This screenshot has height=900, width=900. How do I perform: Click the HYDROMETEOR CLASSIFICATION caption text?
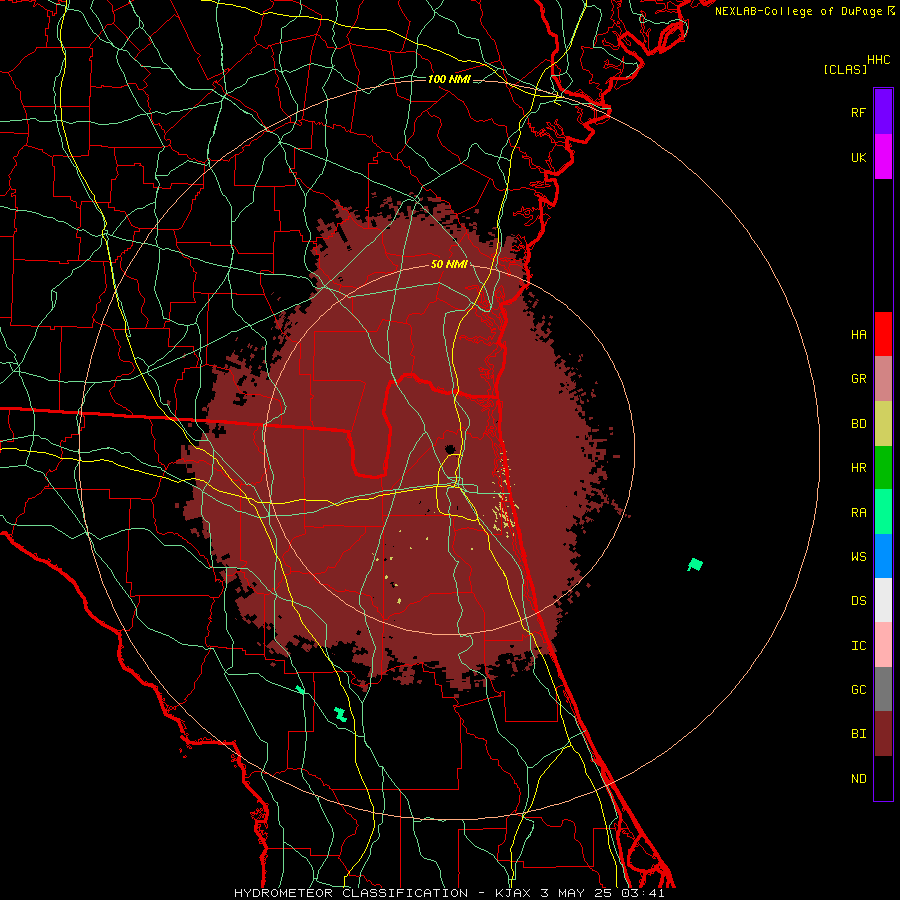pyautogui.click(x=351, y=893)
